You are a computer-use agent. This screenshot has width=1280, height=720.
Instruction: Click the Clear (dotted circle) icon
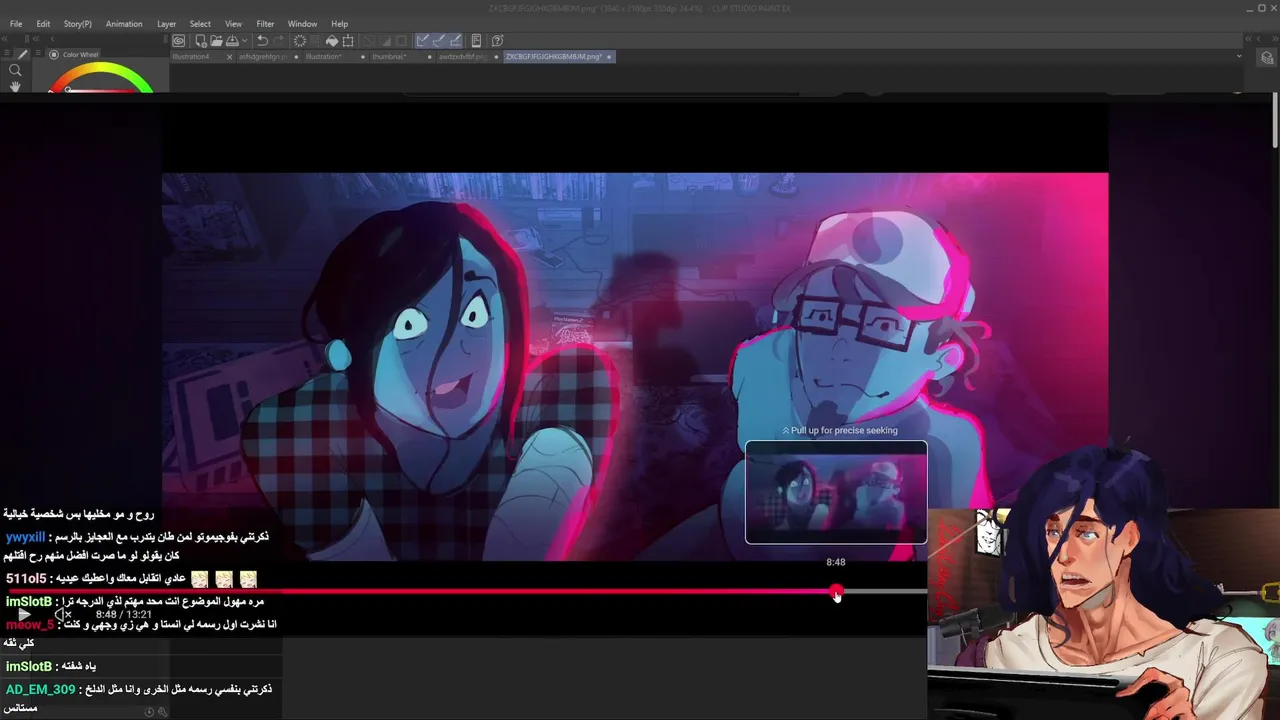coord(299,41)
